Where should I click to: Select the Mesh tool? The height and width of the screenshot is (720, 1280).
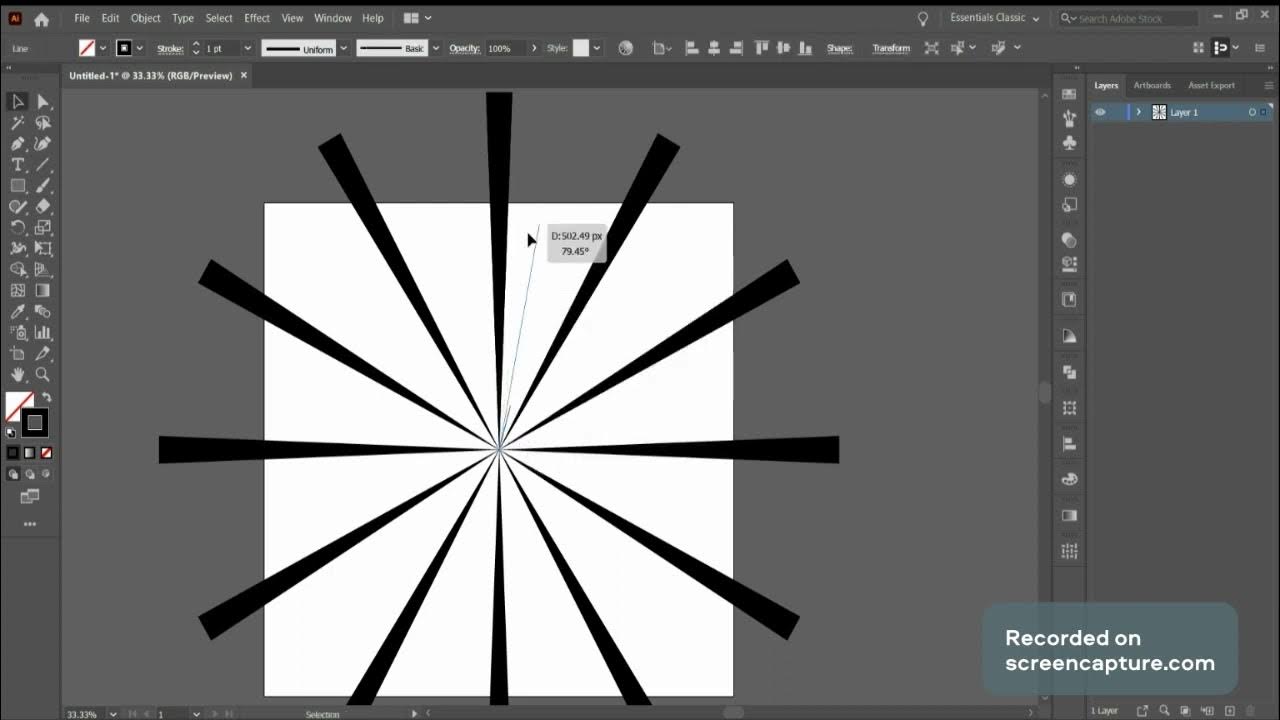point(17,291)
